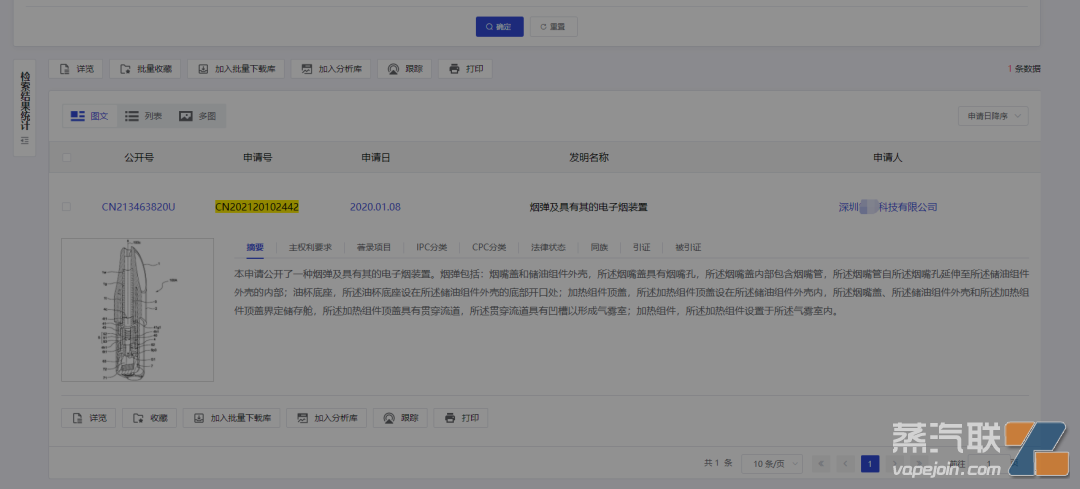
Task: Open the 10条/页 page size dropdown
Action: point(771,464)
